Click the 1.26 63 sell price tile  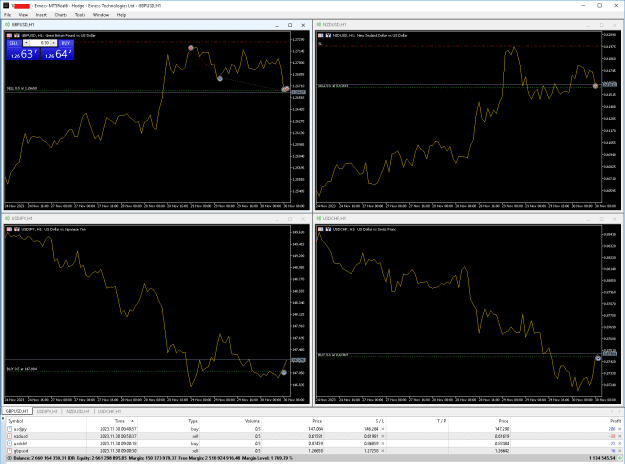(23, 54)
